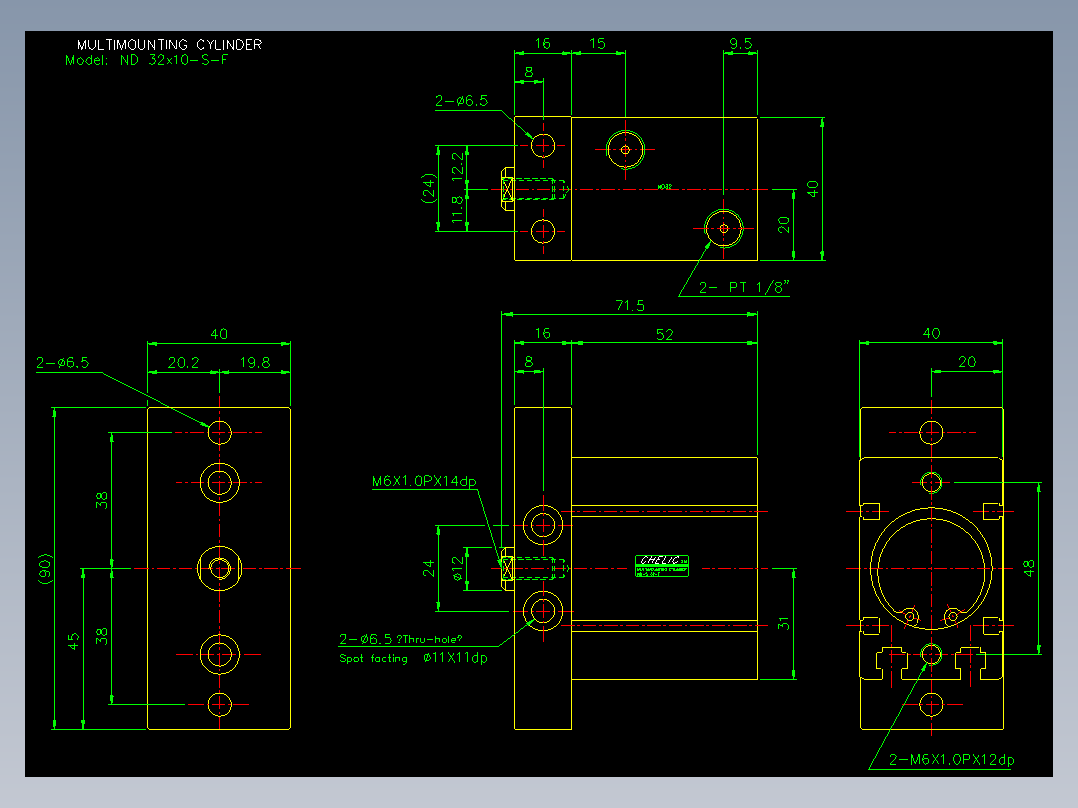
Task: Click the M6X1.0PX14dp thread callout
Action: pos(424,481)
